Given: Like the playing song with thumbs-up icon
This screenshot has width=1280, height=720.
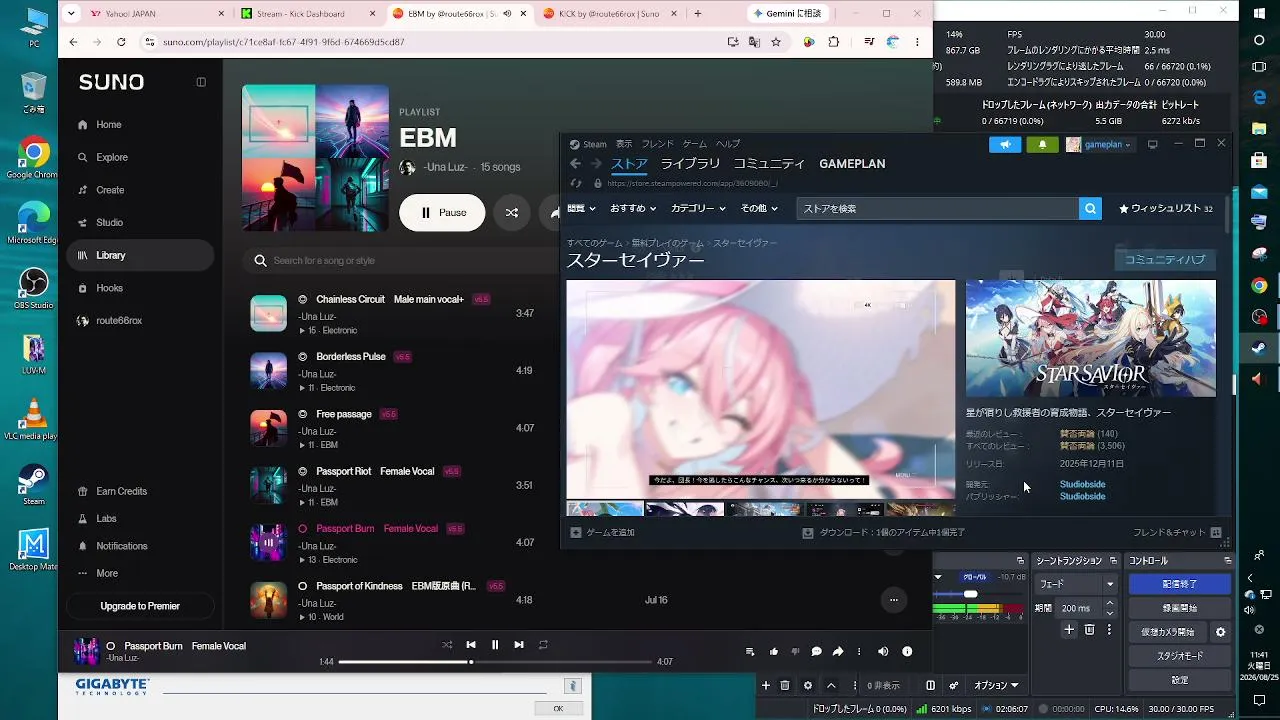Looking at the screenshot, I should [774, 652].
